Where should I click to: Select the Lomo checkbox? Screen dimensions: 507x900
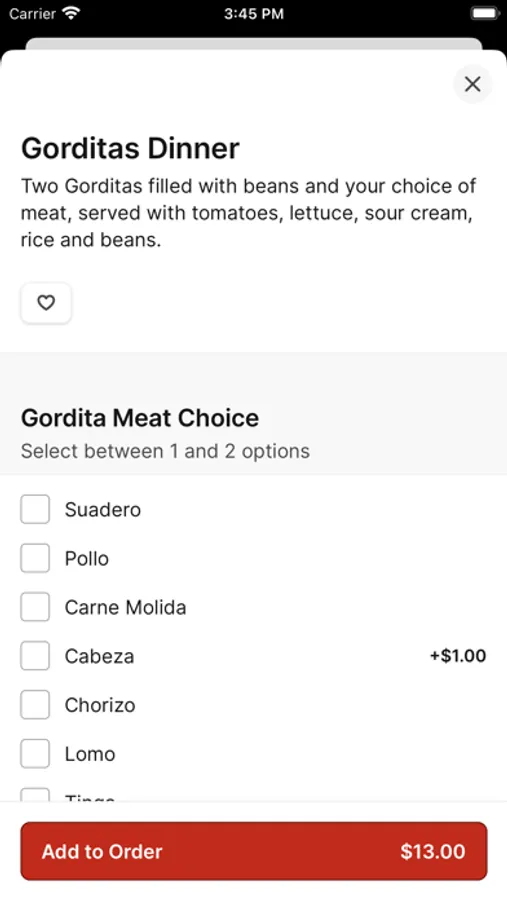click(35, 753)
